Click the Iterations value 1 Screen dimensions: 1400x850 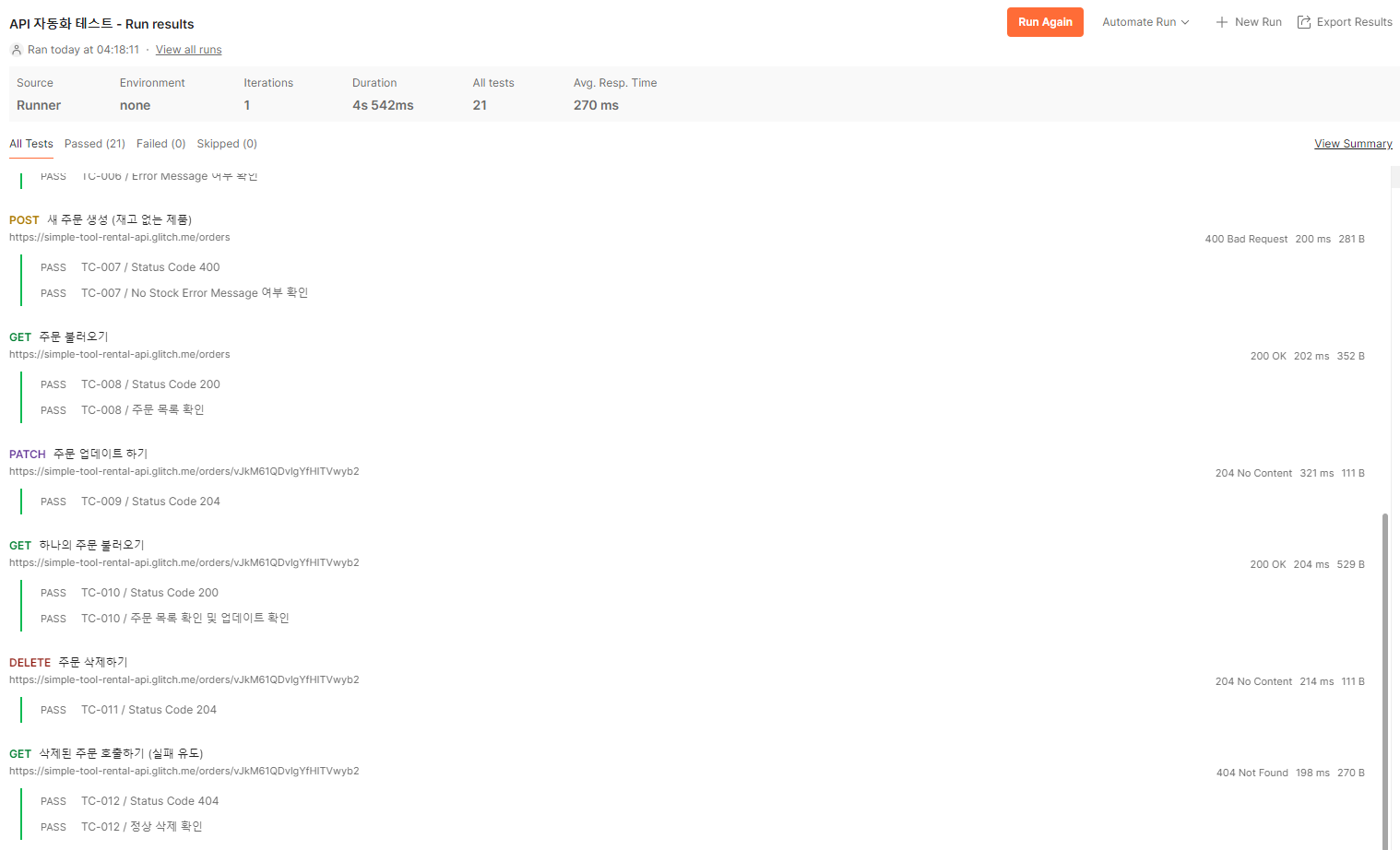coord(247,105)
